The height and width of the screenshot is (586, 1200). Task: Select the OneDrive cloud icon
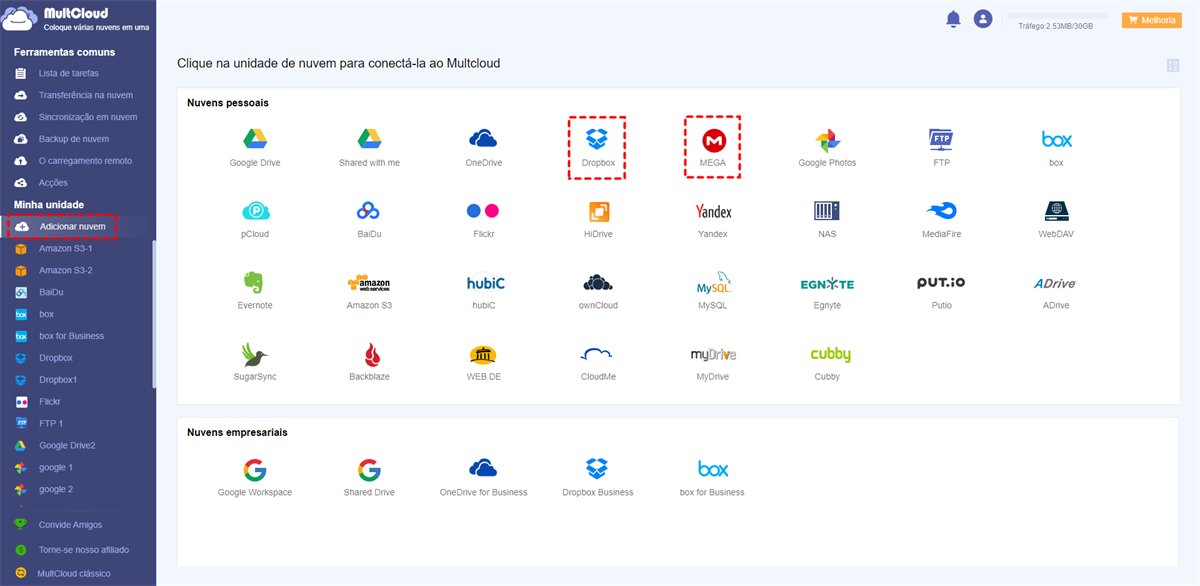click(x=484, y=147)
